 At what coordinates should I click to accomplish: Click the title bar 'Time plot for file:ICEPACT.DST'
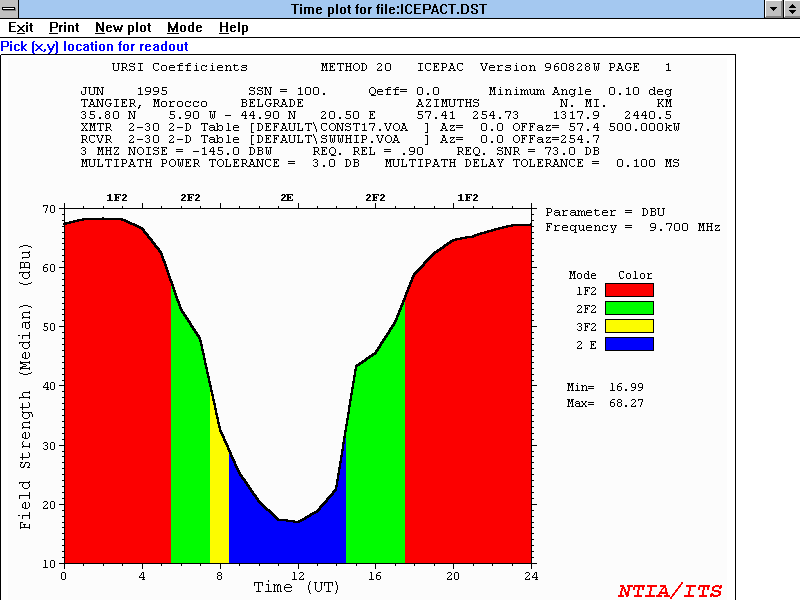(x=399, y=9)
